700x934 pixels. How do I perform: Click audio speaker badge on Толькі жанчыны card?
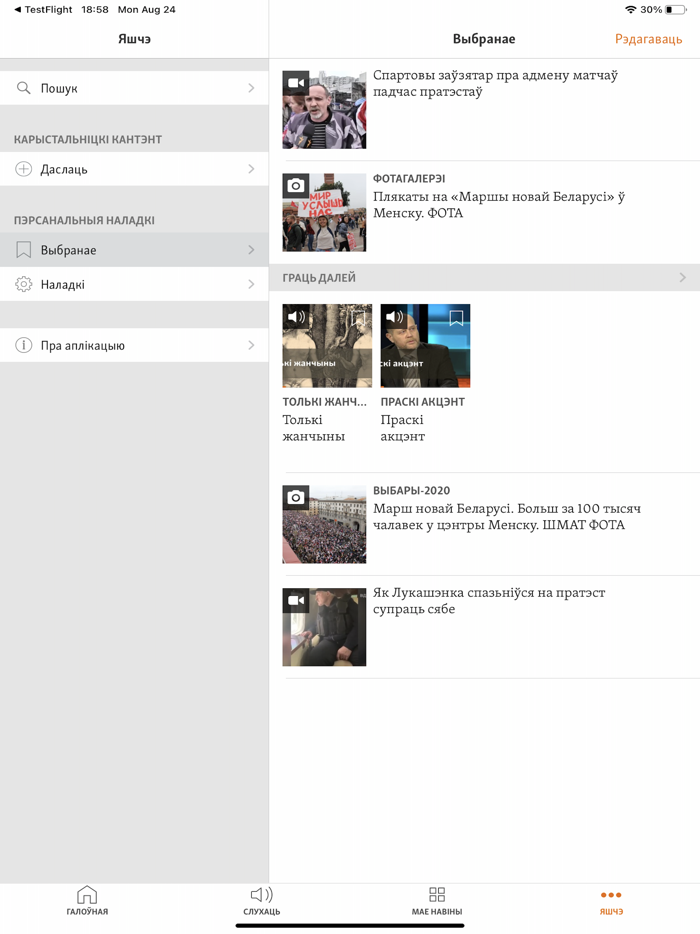(x=295, y=316)
